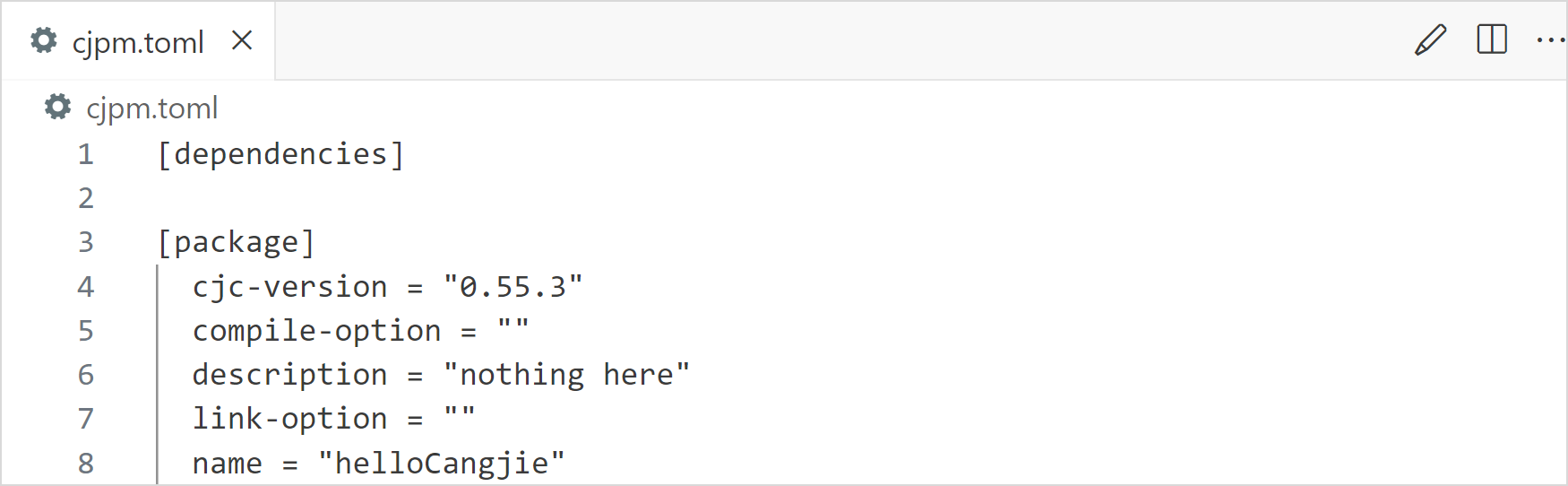Screen dimensions: 1568x486
Task: Click the cjpm.toml breadcrumb item
Action: [152, 108]
